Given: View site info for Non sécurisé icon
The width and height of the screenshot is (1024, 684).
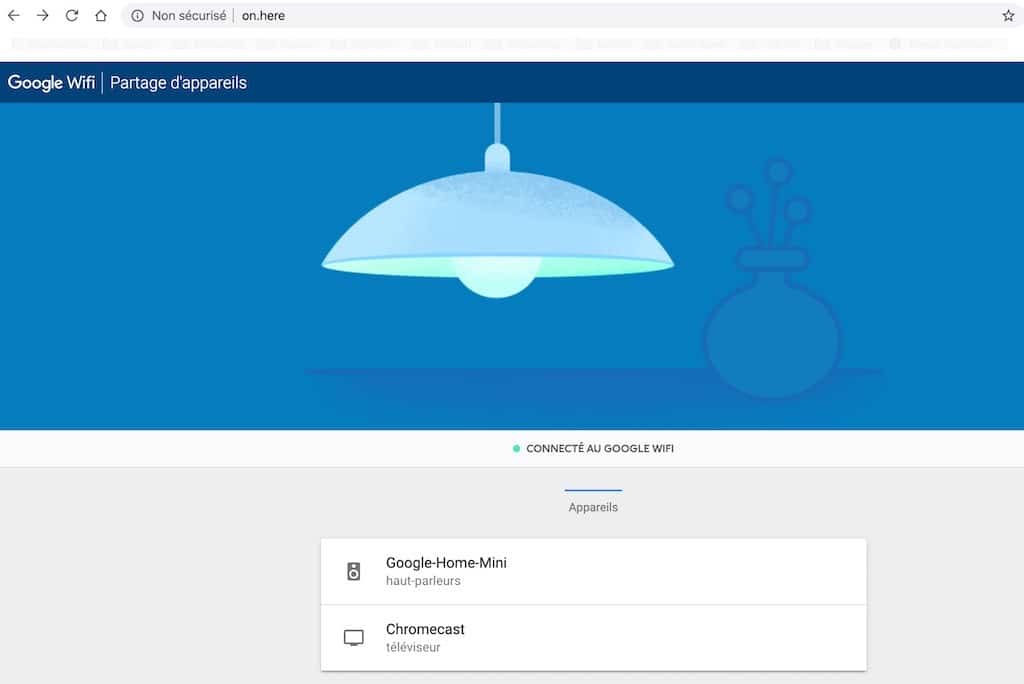Looking at the screenshot, I should (137, 16).
